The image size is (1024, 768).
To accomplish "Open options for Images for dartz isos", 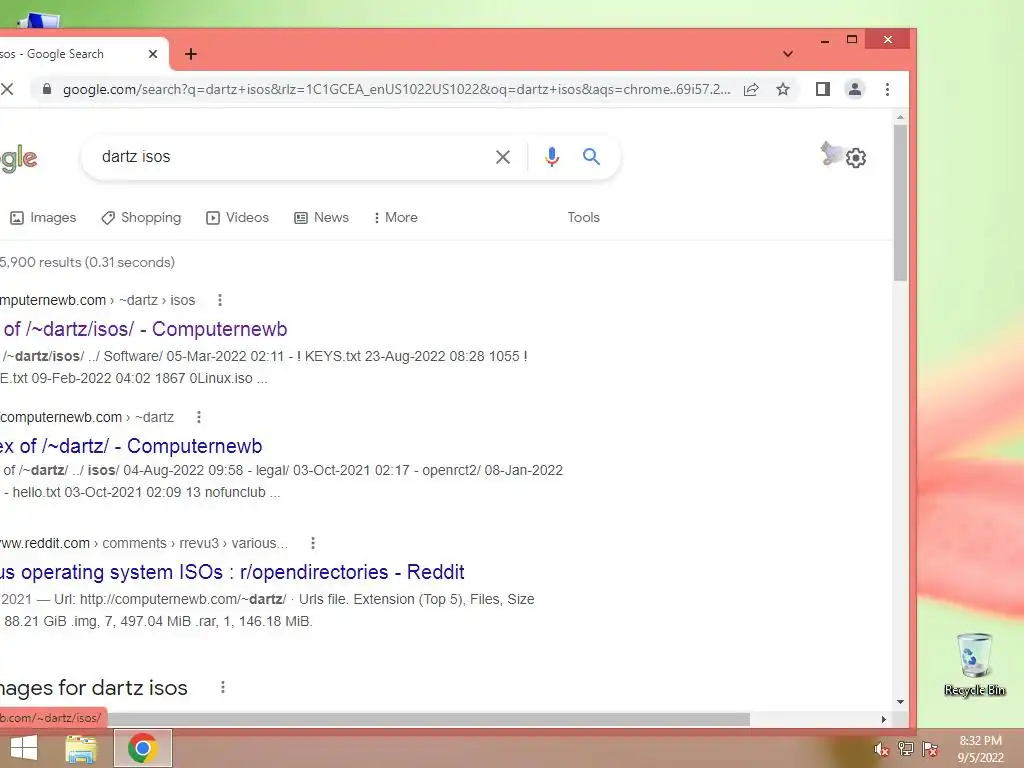I will 223,687.
